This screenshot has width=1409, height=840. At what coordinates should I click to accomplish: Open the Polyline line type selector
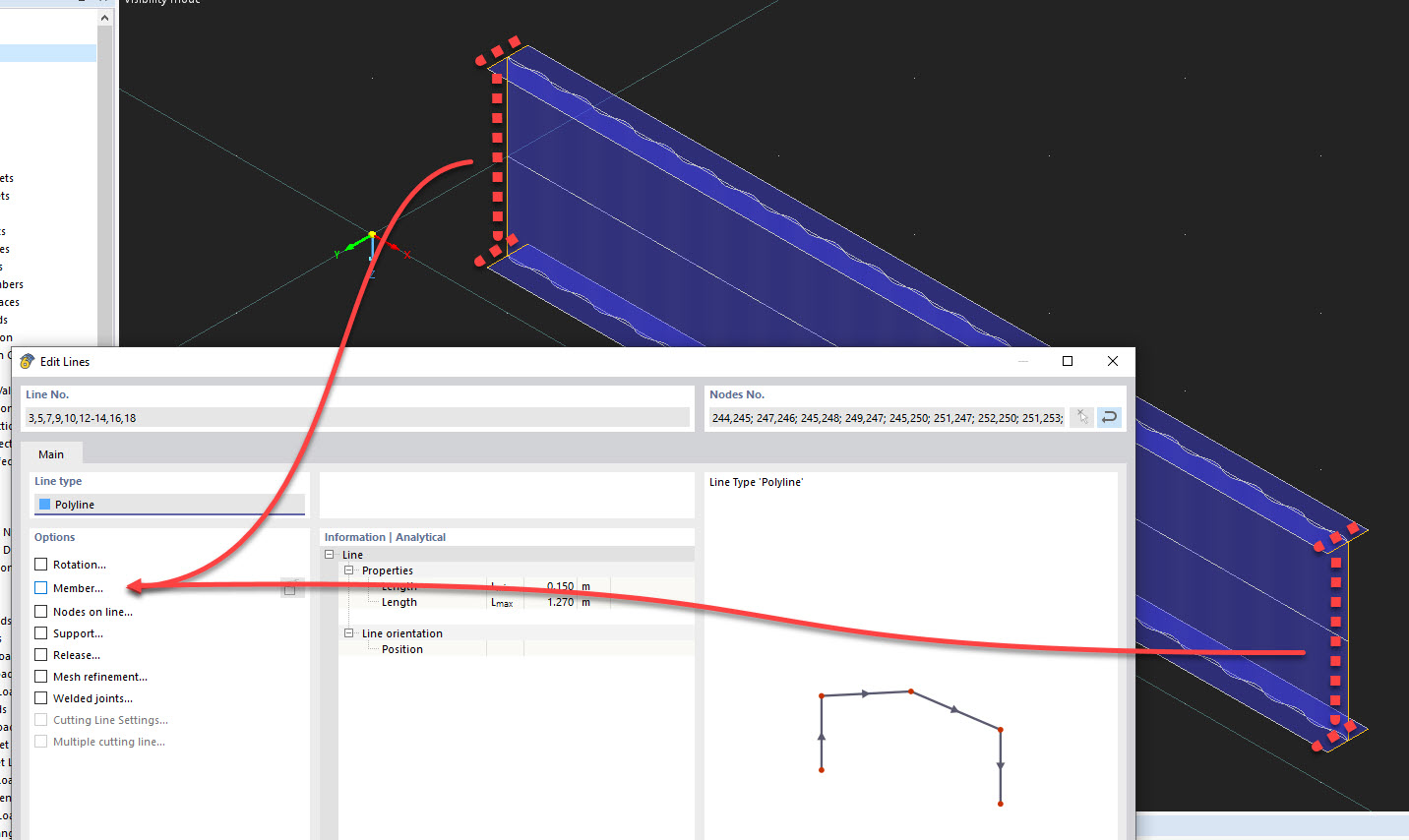click(168, 503)
